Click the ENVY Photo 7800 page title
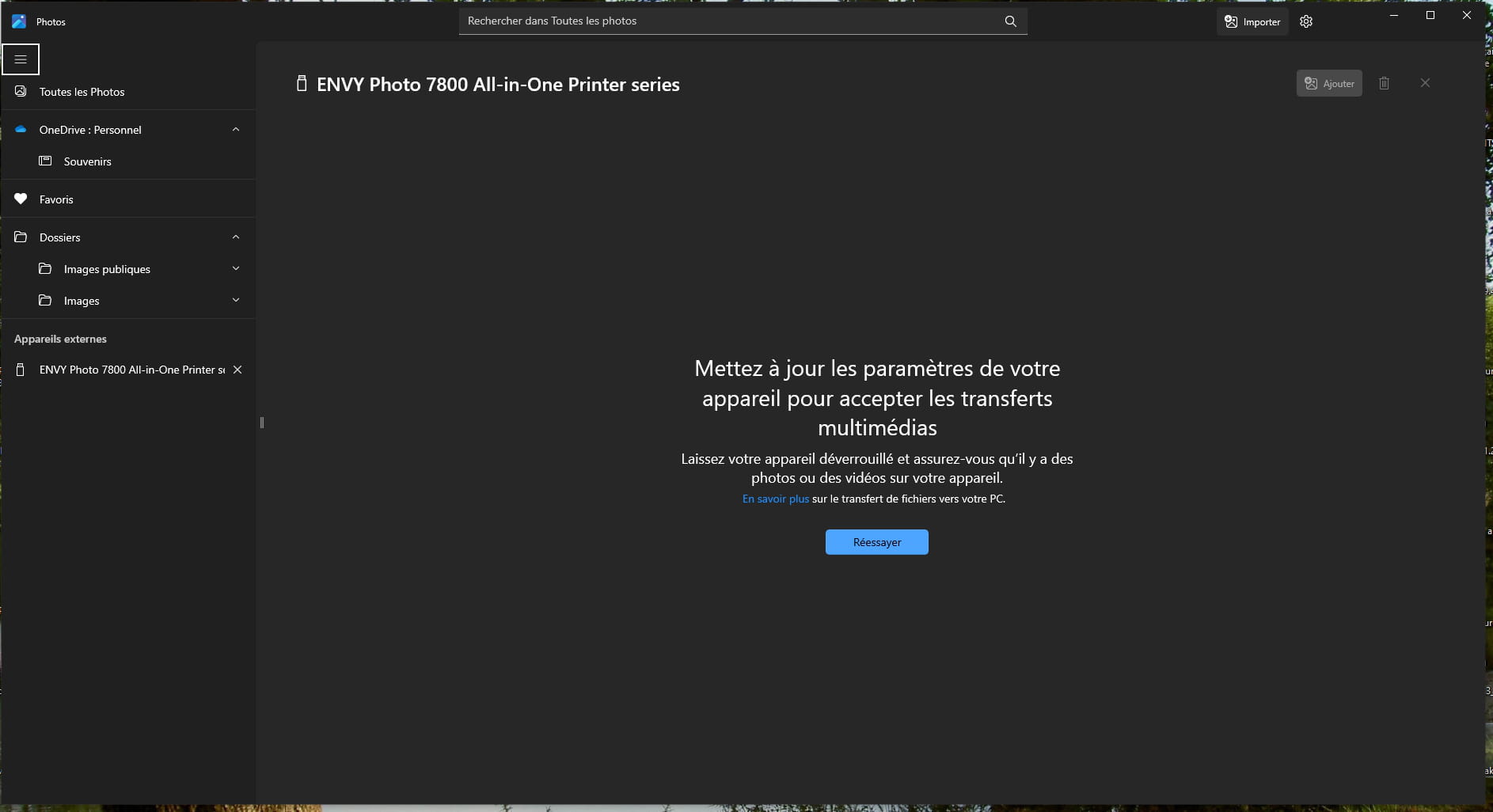 click(x=498, y=85)
